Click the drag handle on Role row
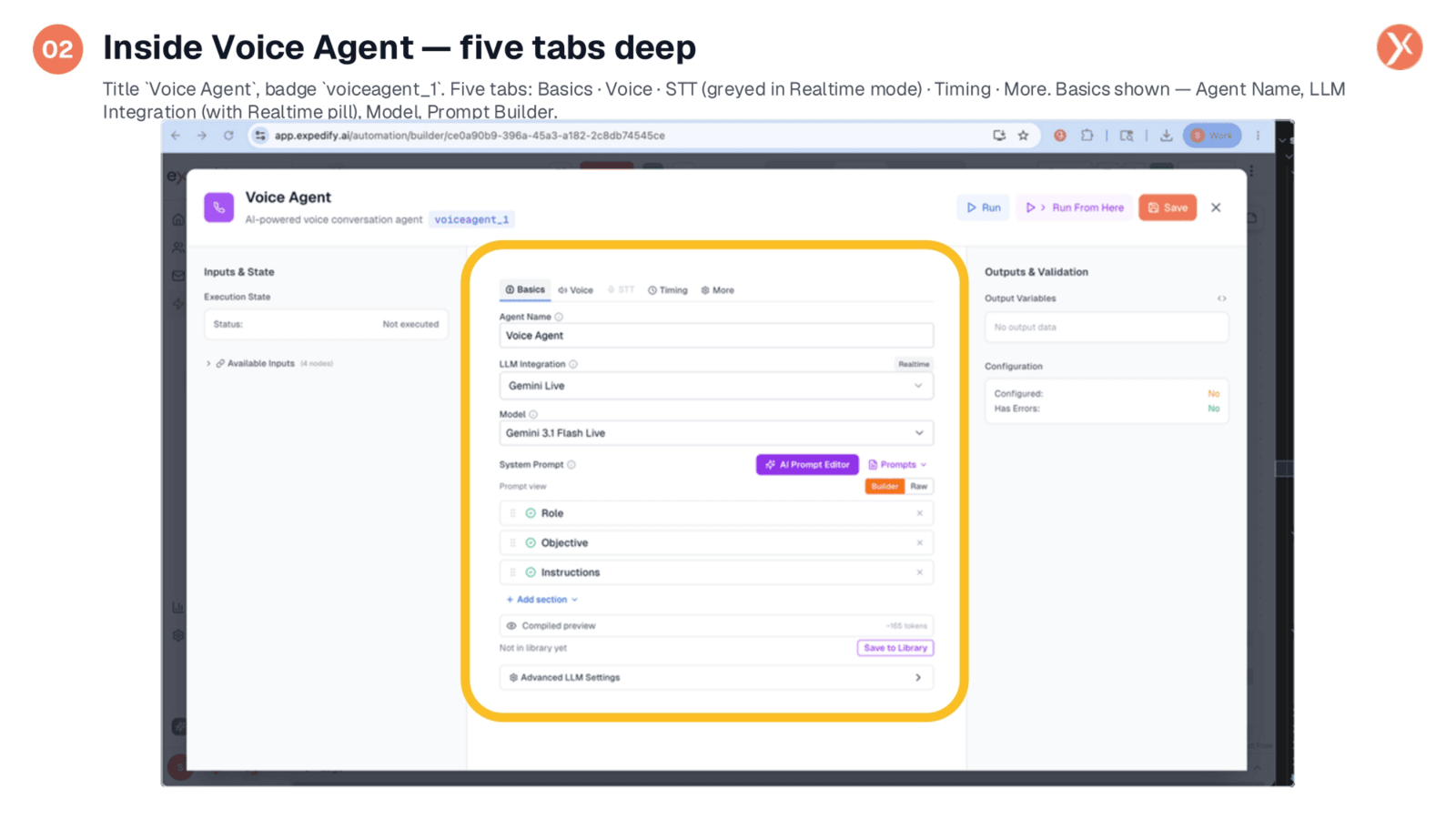The width and height of the screenshot is (1456, 819). click(512, 513)
